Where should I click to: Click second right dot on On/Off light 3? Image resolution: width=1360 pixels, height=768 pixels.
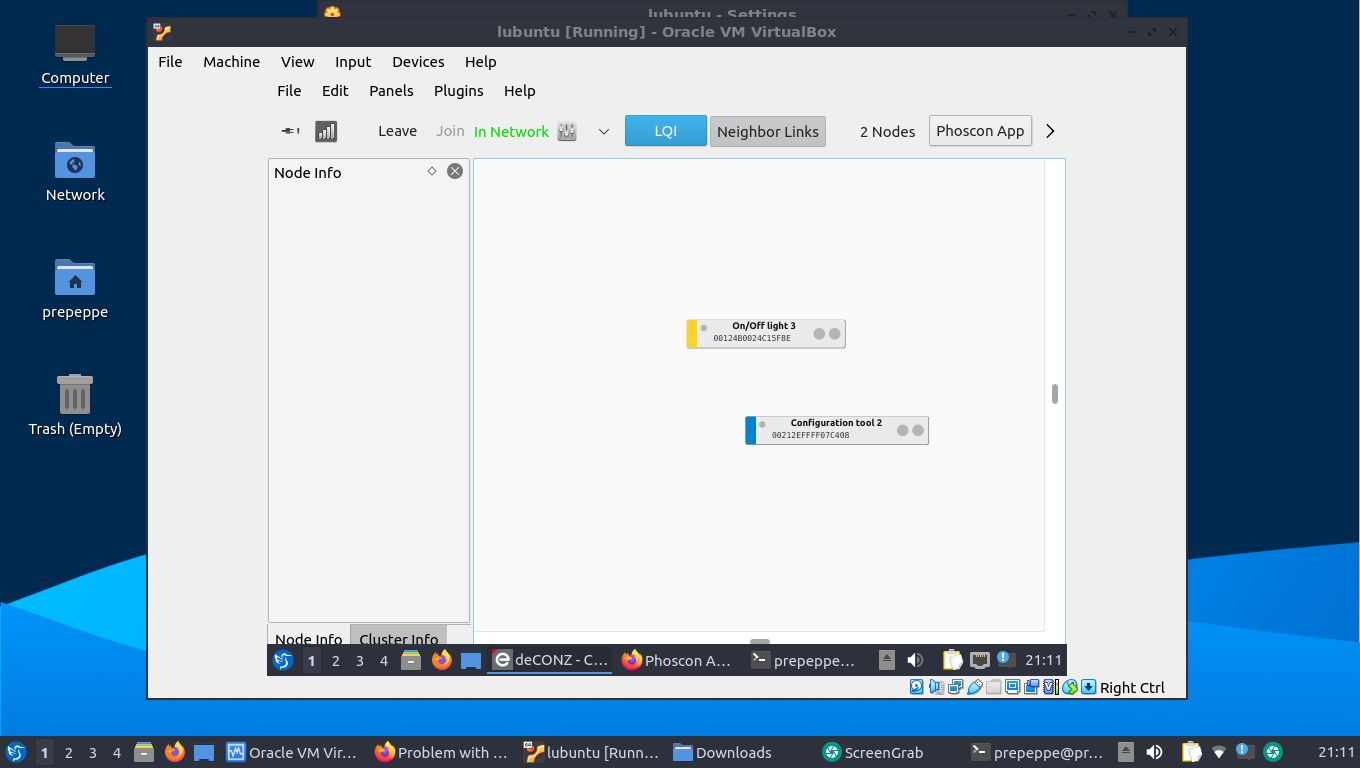[835, 334]
